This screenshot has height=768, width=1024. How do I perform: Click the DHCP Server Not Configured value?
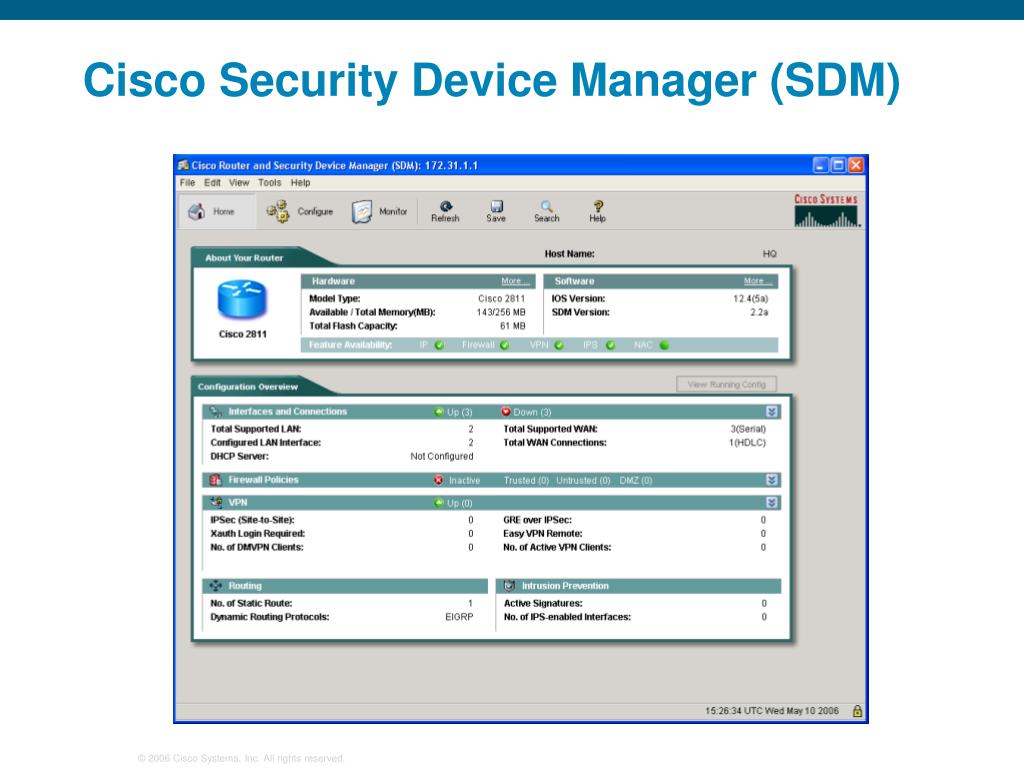click(x=441, y=456)
